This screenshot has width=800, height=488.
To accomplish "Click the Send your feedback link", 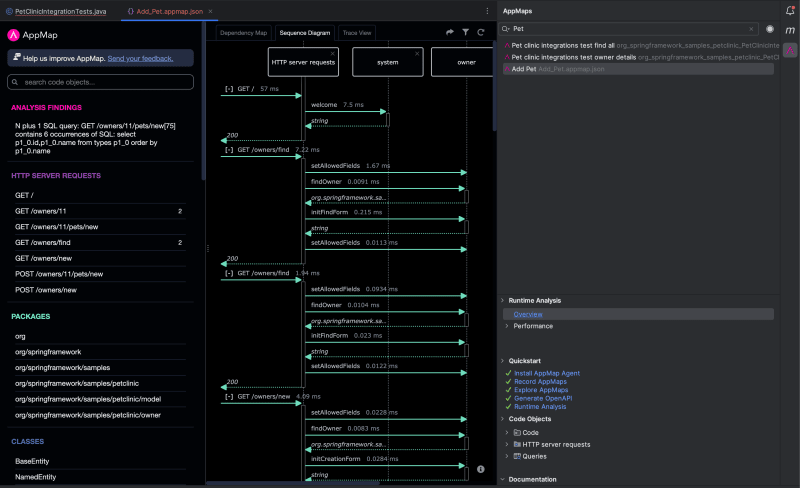I will click(x=140, y=59).
